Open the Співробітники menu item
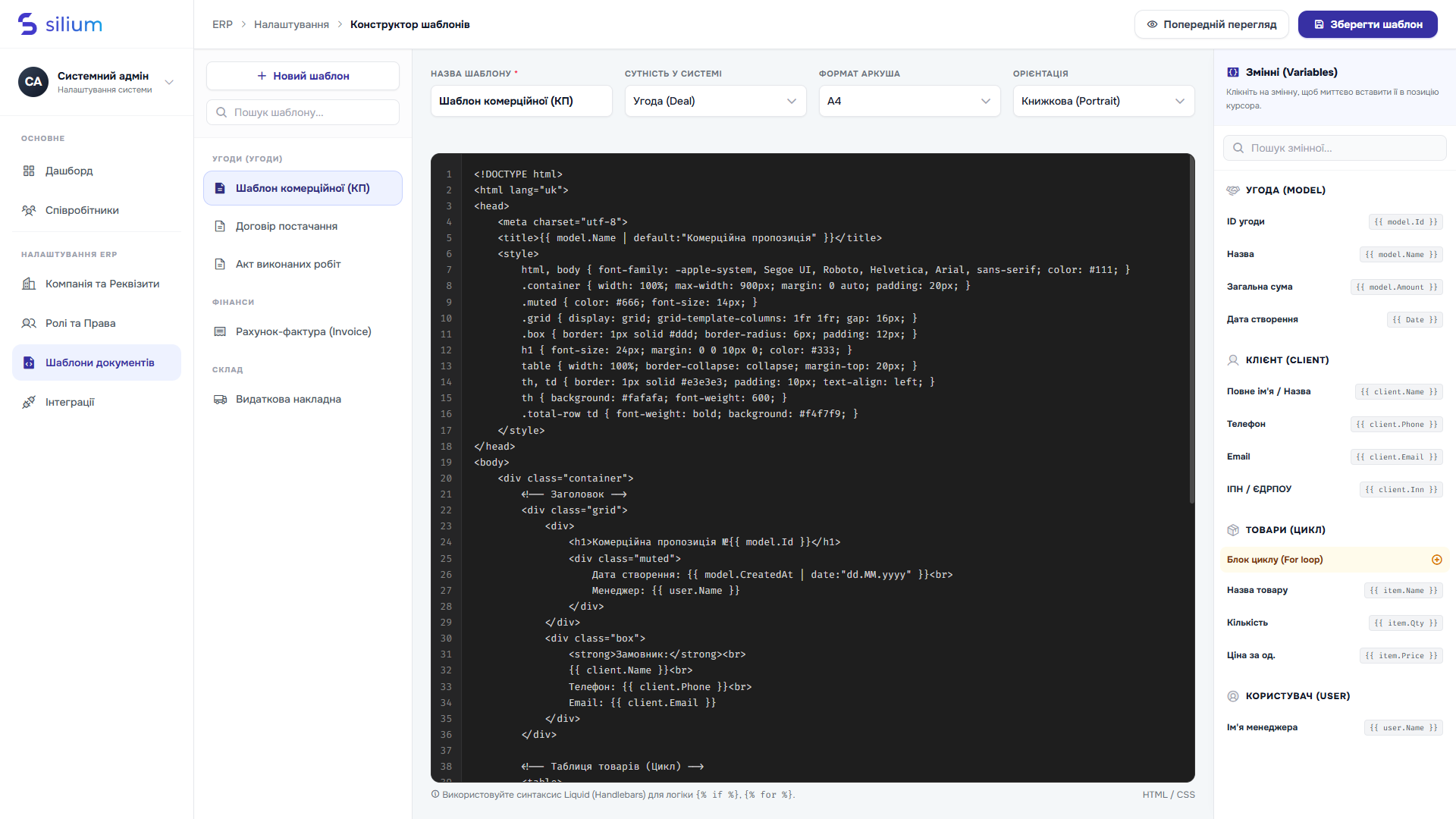The image size is (1456, 819). click(96, 210)
